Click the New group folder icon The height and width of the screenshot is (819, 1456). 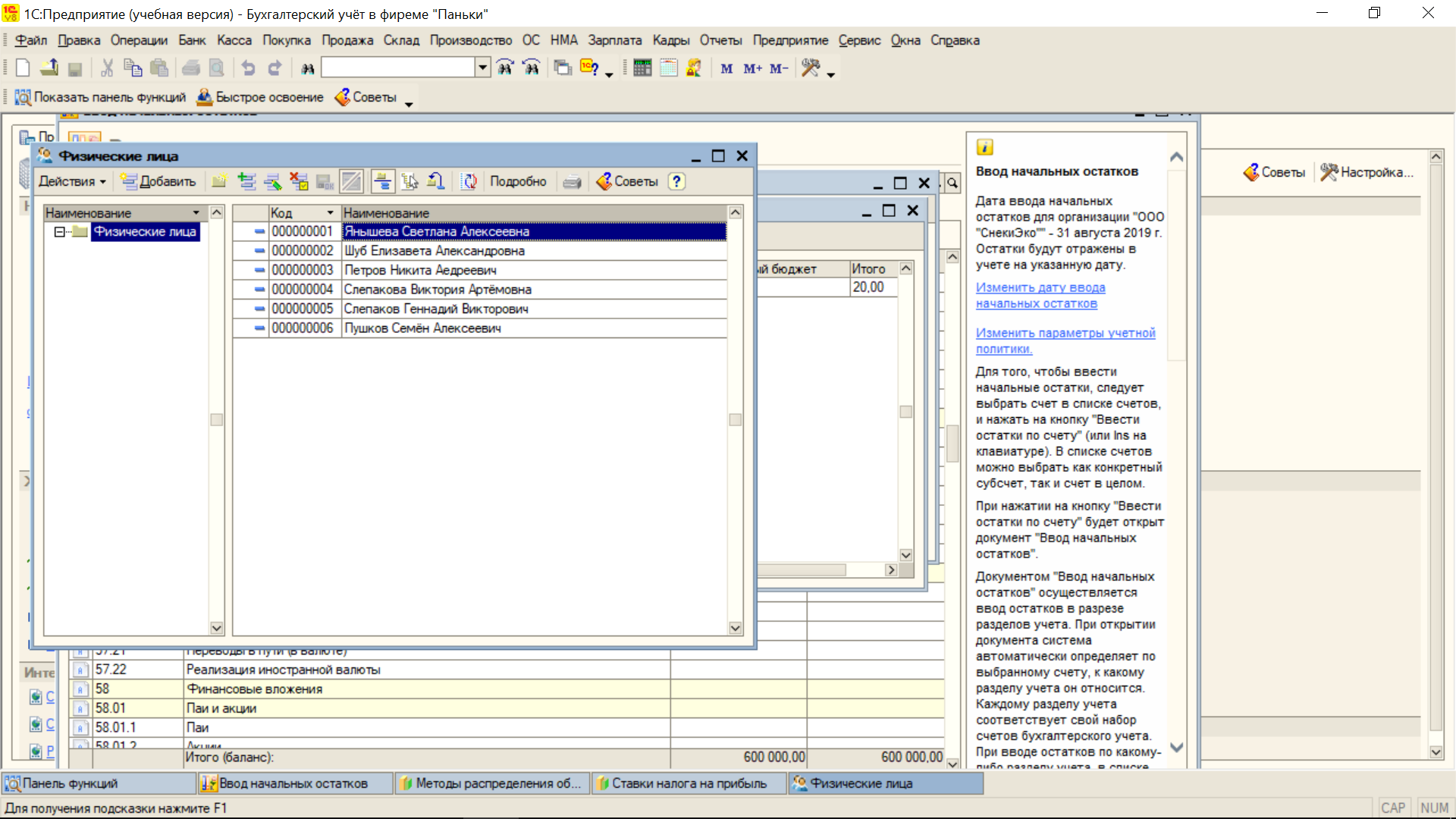(219, 181)
